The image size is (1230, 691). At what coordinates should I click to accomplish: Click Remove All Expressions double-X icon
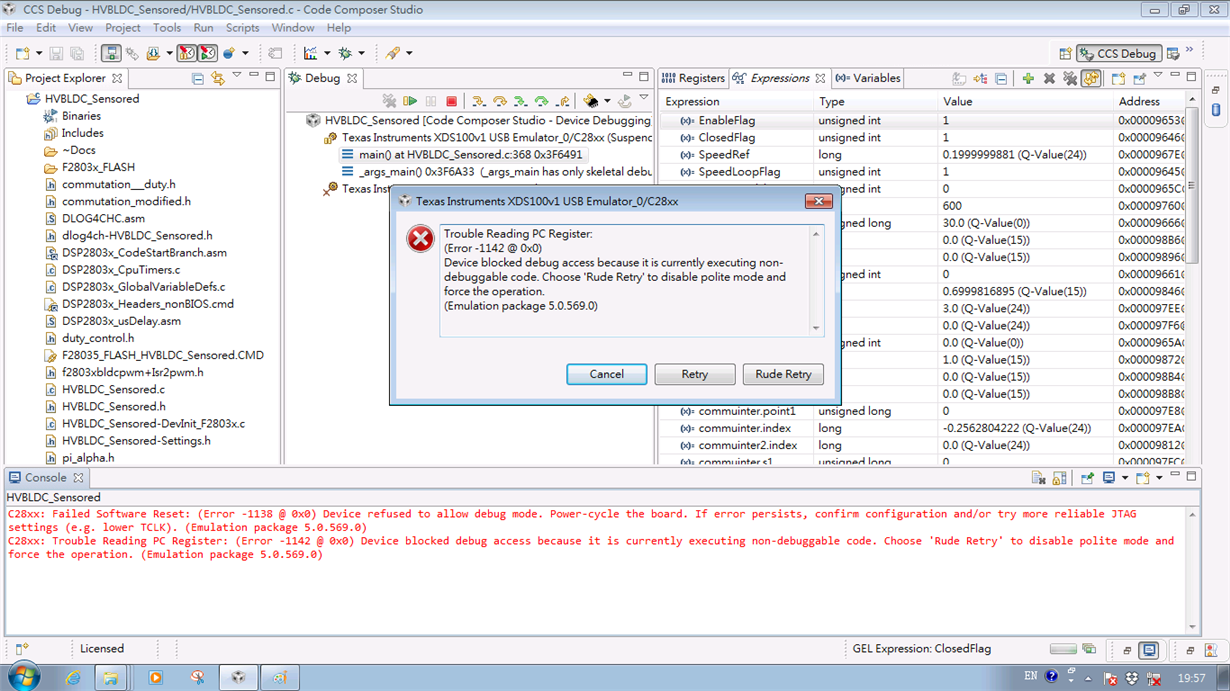point(1070,78)
